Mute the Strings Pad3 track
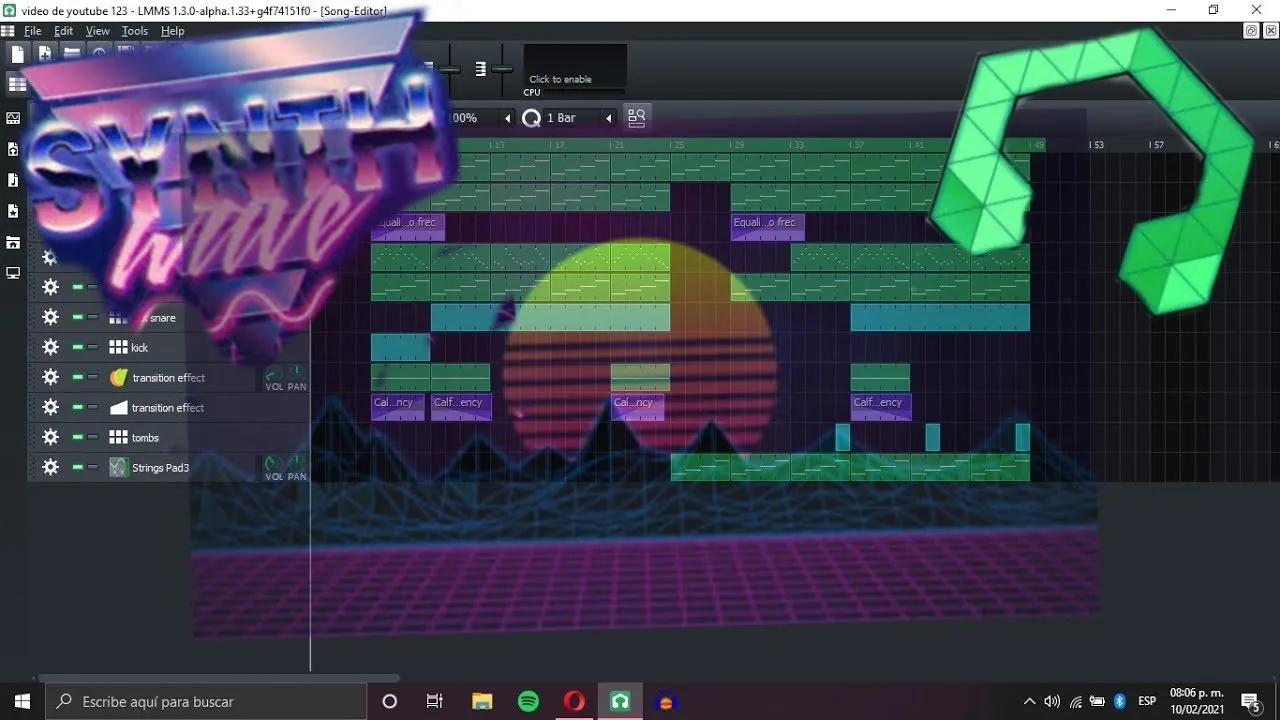The image size is (1280, 720). (78, 467)
